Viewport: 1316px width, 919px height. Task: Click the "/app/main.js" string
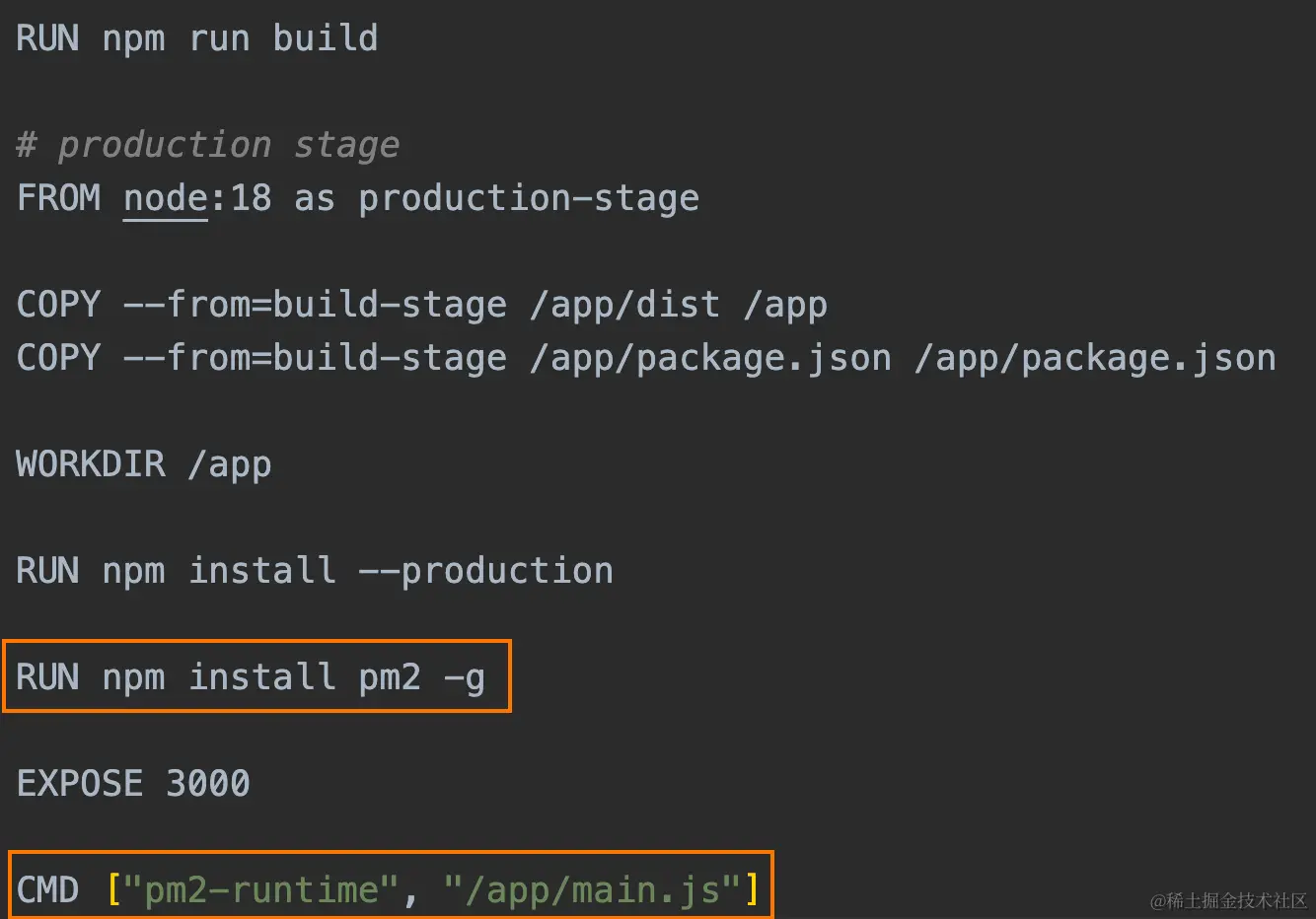click(x=592, y=890)
